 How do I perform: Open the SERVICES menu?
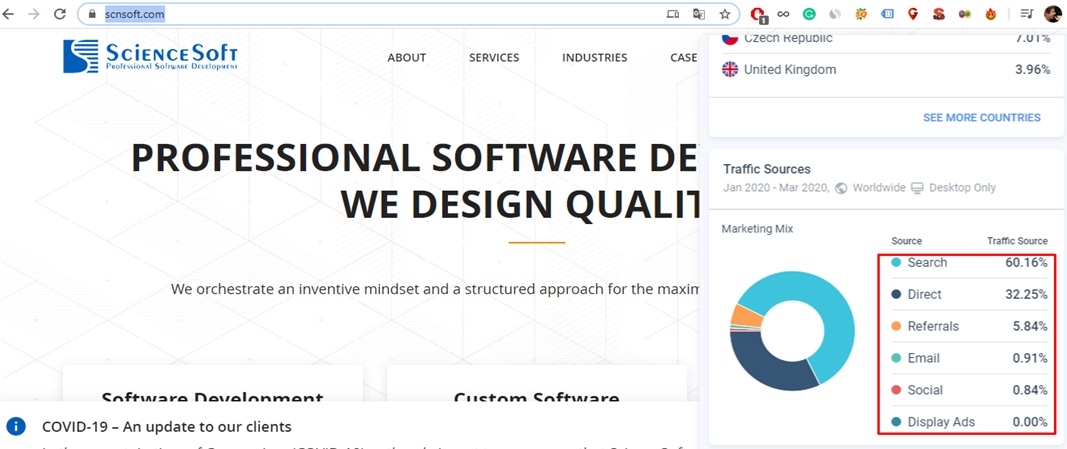pyautogui.click(x=494, y=58)
